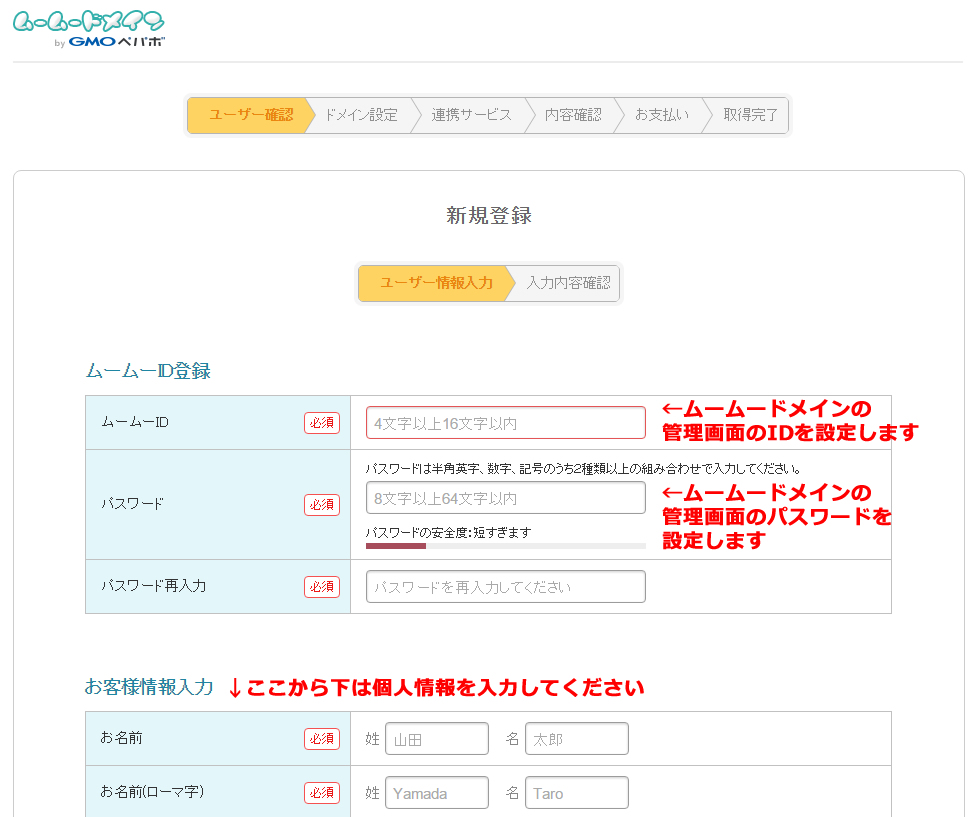Click the 必須 badge beside お名前
The height and width of the screenshot is (817, 978).
[321, 738]
